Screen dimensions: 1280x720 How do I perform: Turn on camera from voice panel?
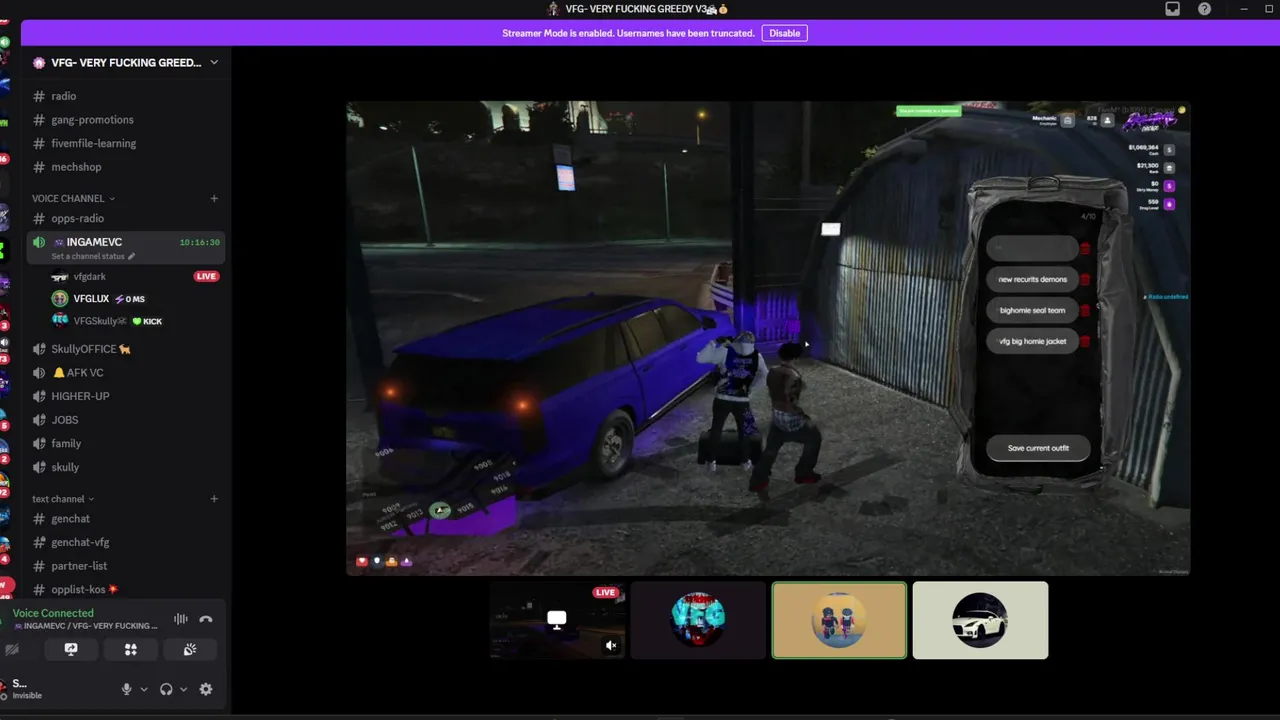pyautogui.click(x=12, y=649)
